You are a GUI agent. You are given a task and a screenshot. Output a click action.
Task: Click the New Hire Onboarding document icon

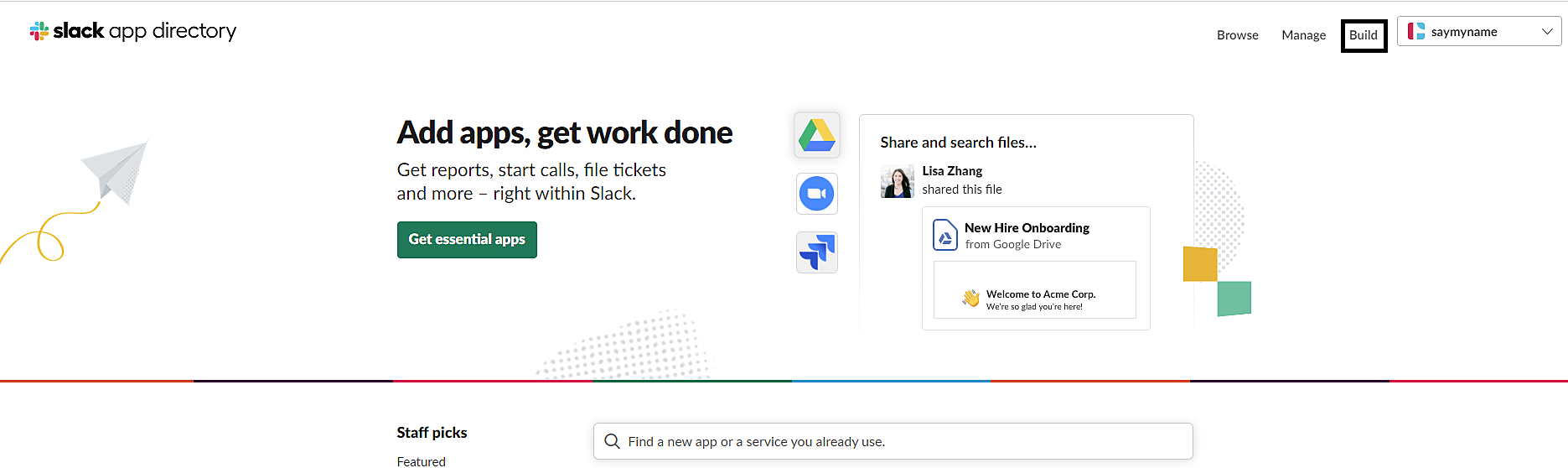pos(945,235)
